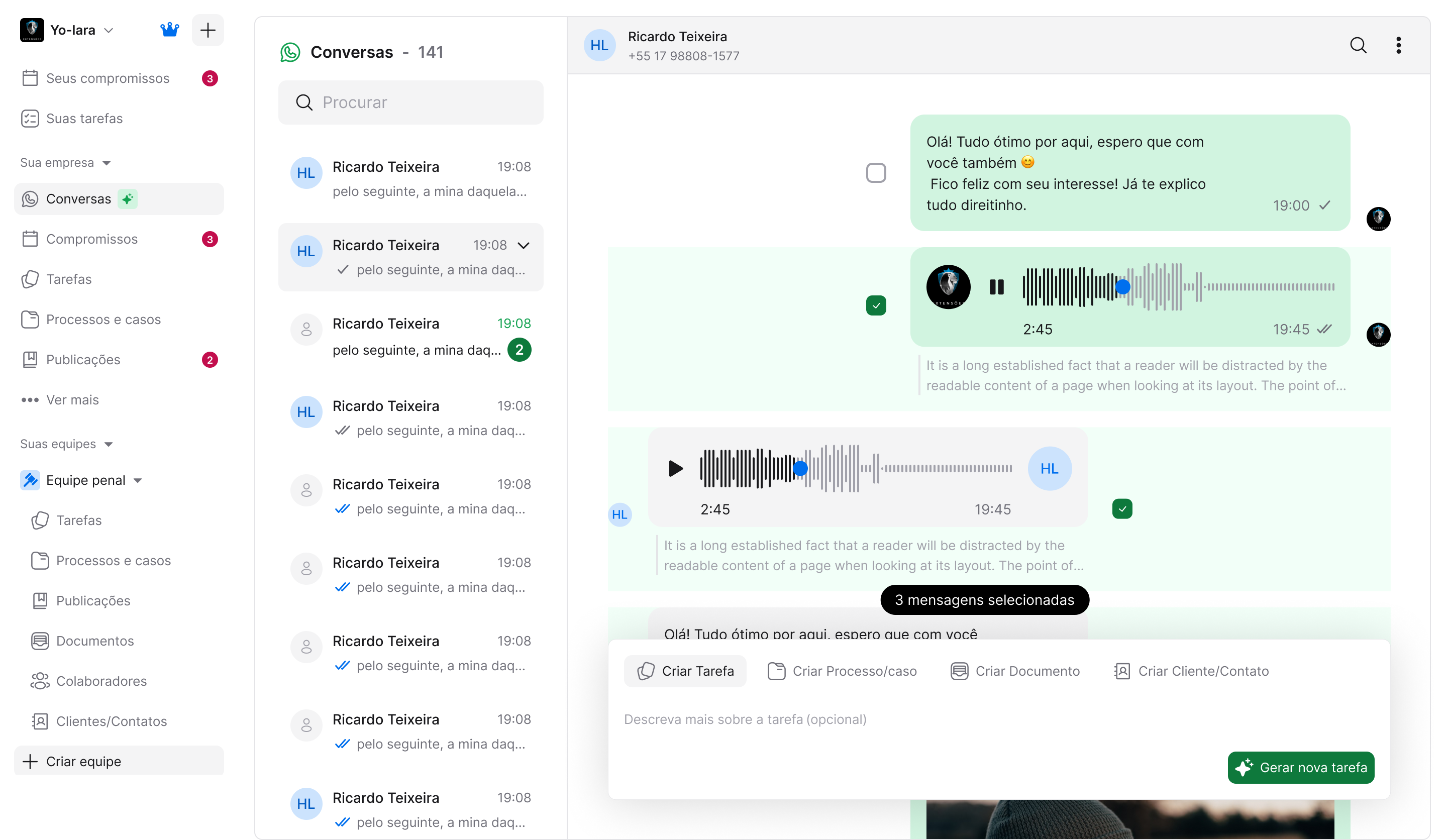The width and height of the screenshot is (1447, 840).
Task: Uncheck the sent audio message checkbox
Action: (x=876, y=305)
